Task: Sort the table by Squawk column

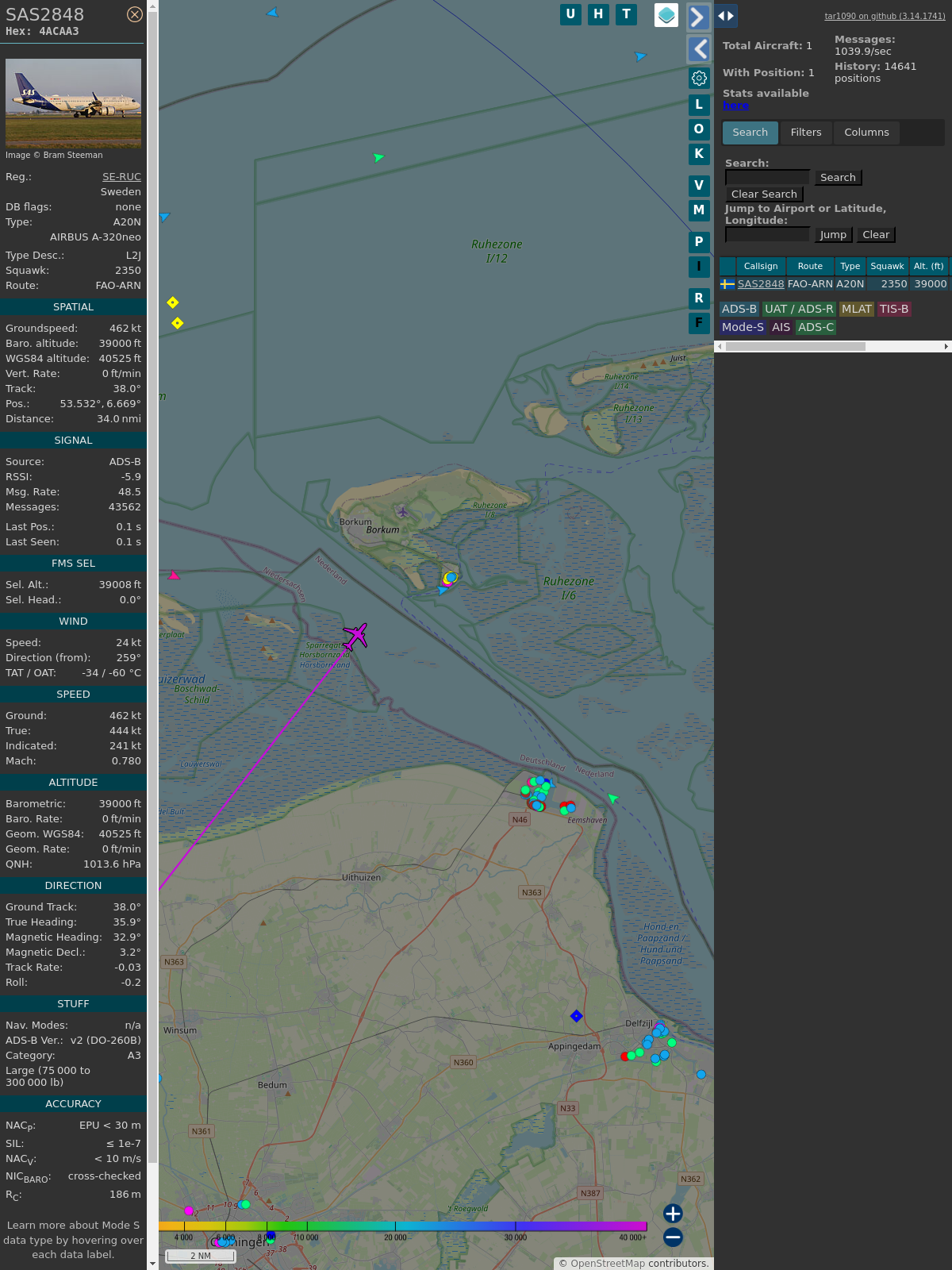Action: pyautogui.click(x=887, y=266)
